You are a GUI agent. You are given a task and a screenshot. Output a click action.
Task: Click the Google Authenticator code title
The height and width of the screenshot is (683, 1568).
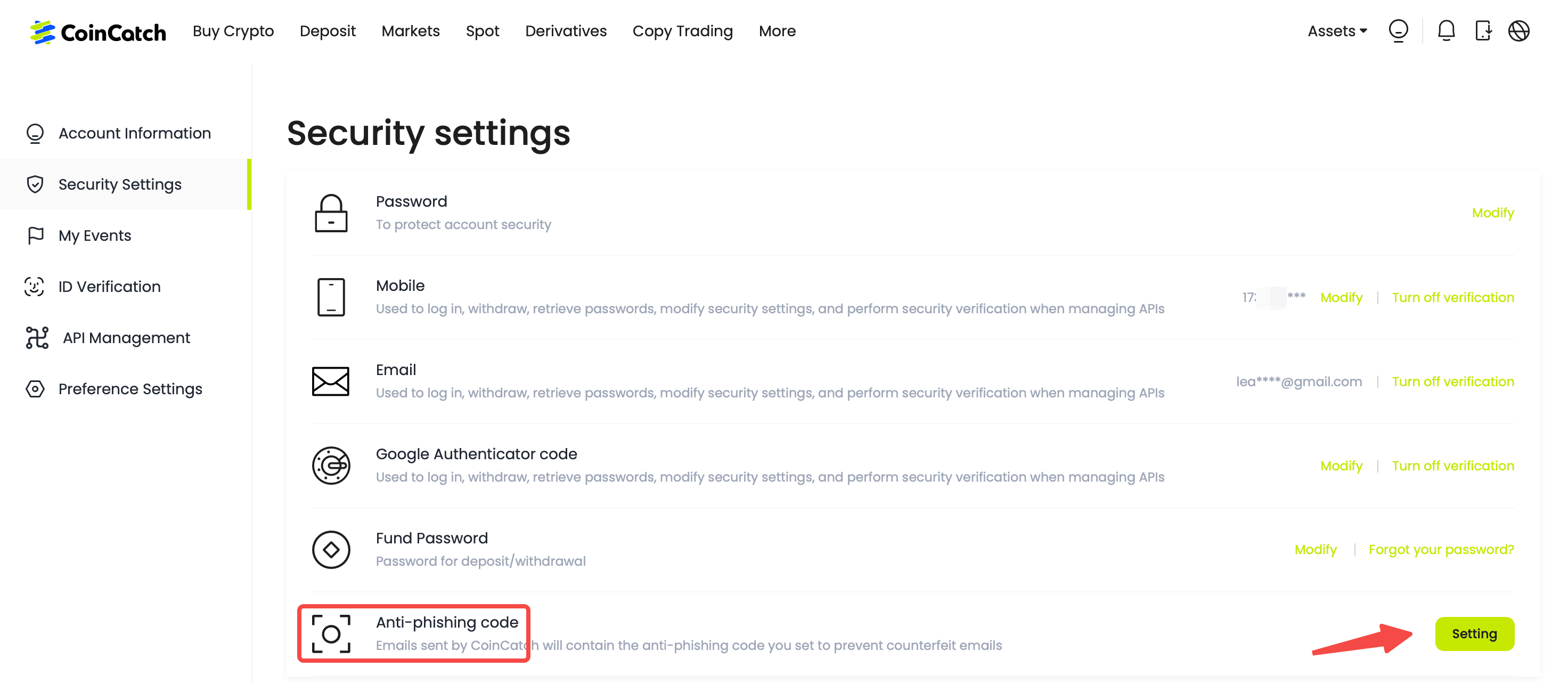point(476,454)
